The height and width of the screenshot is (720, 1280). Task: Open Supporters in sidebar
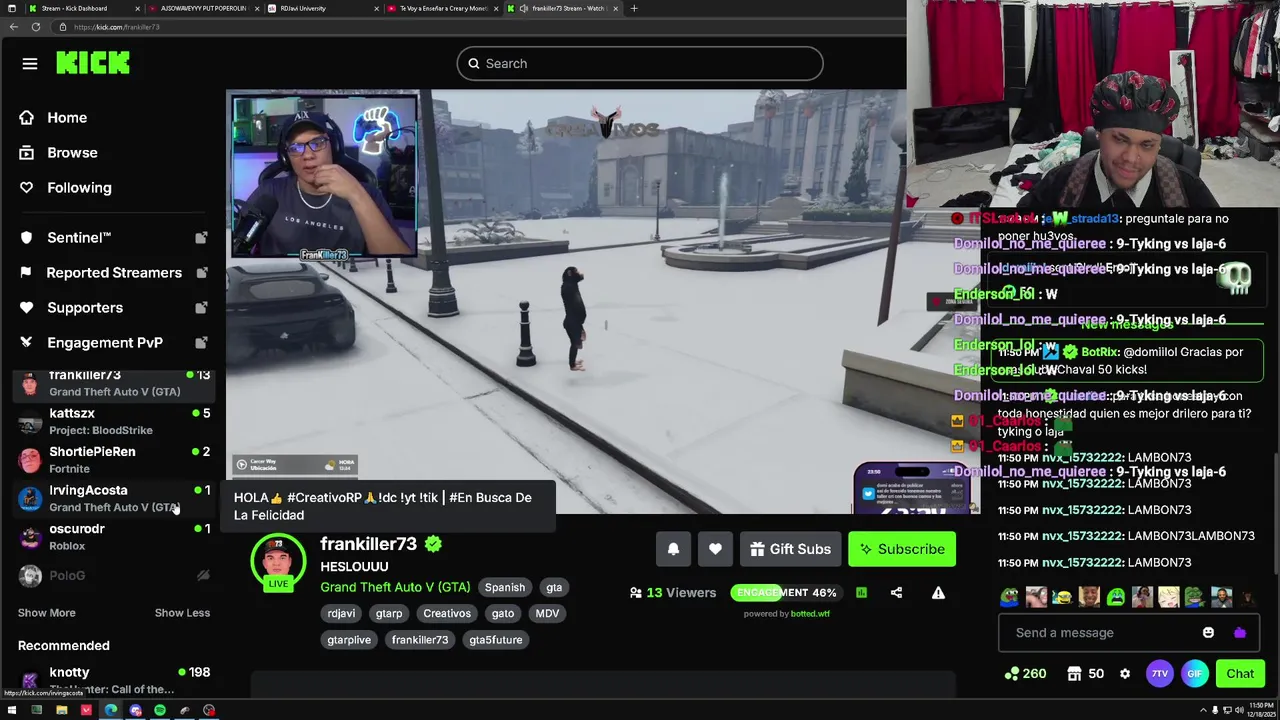tap(85, 308)
